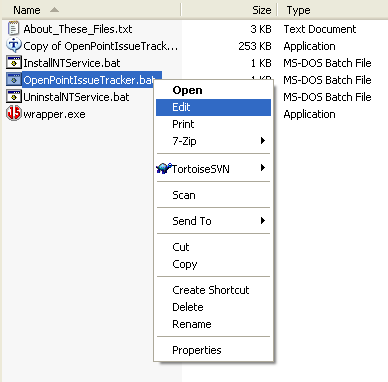388x382 pixels.
Task: Select the InstallNTService.bat batch file icon
Action: click(x=14, y=63)
